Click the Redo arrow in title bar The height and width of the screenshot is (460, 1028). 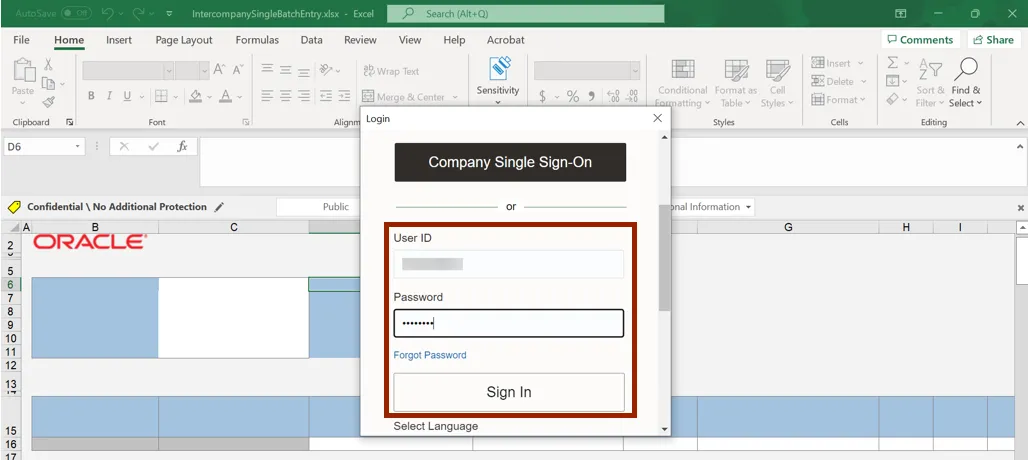(138, 13)
